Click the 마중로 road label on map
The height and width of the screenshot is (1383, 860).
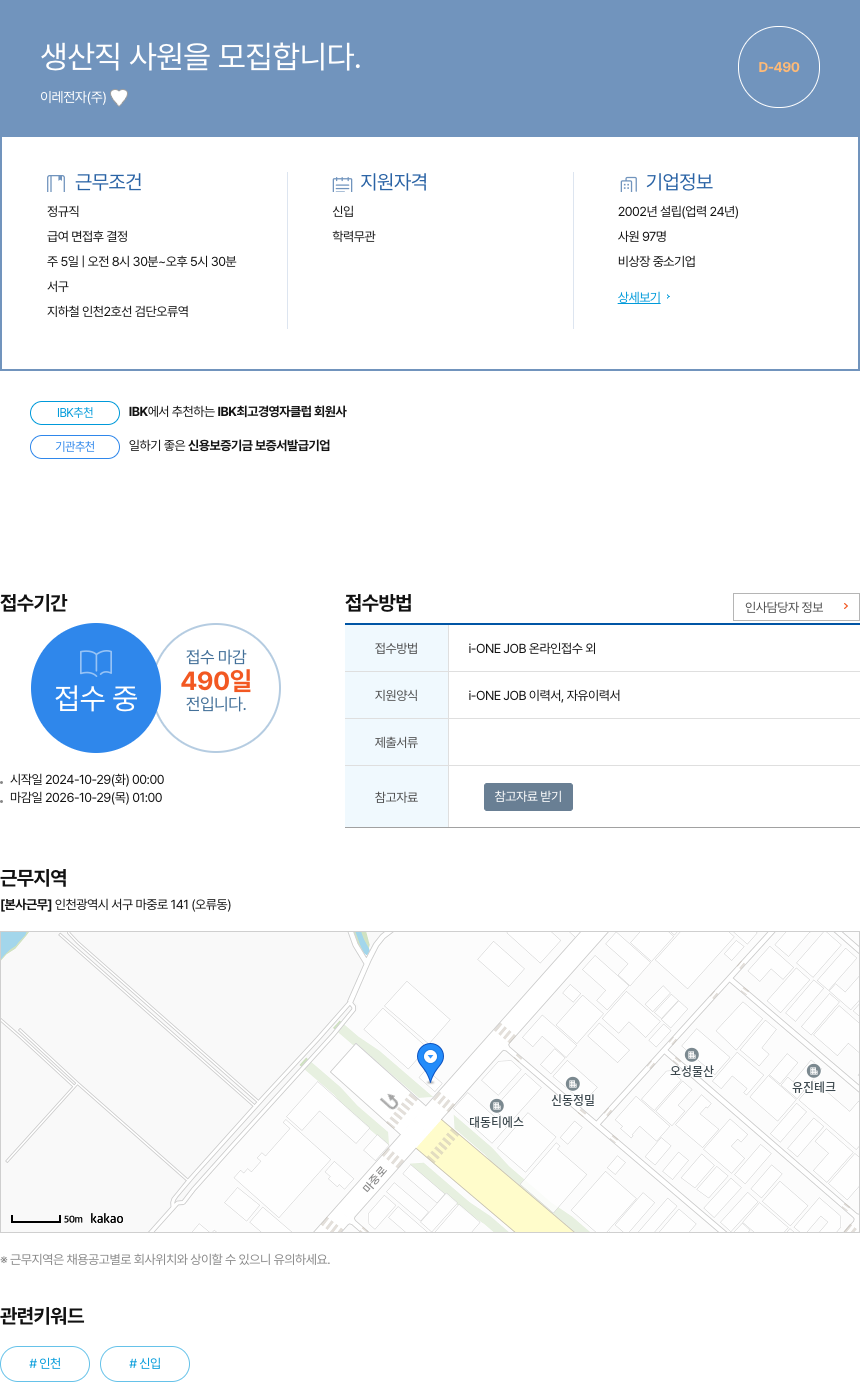(x=374, y=1180)
